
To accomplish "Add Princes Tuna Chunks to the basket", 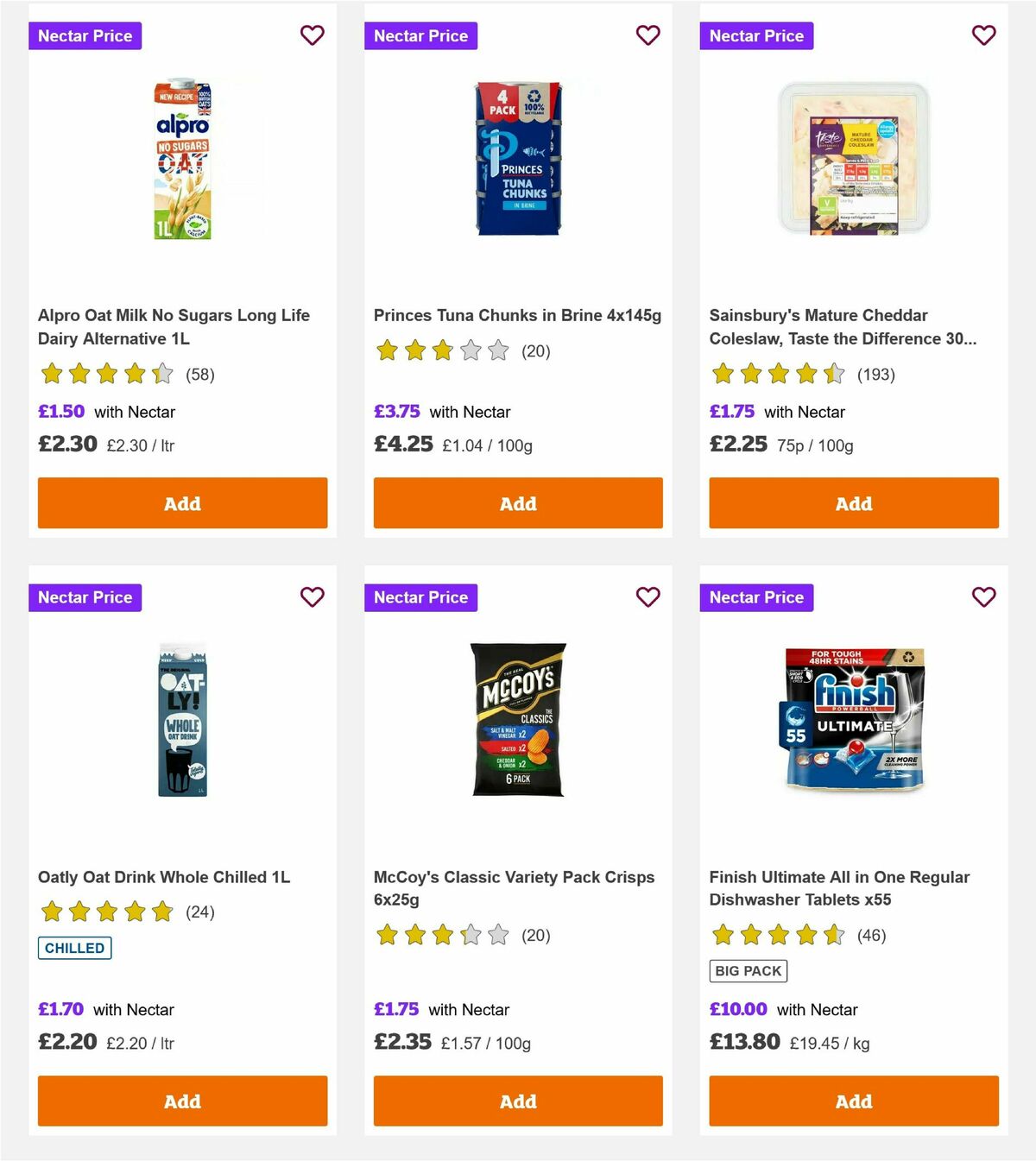I will point(517,502).
